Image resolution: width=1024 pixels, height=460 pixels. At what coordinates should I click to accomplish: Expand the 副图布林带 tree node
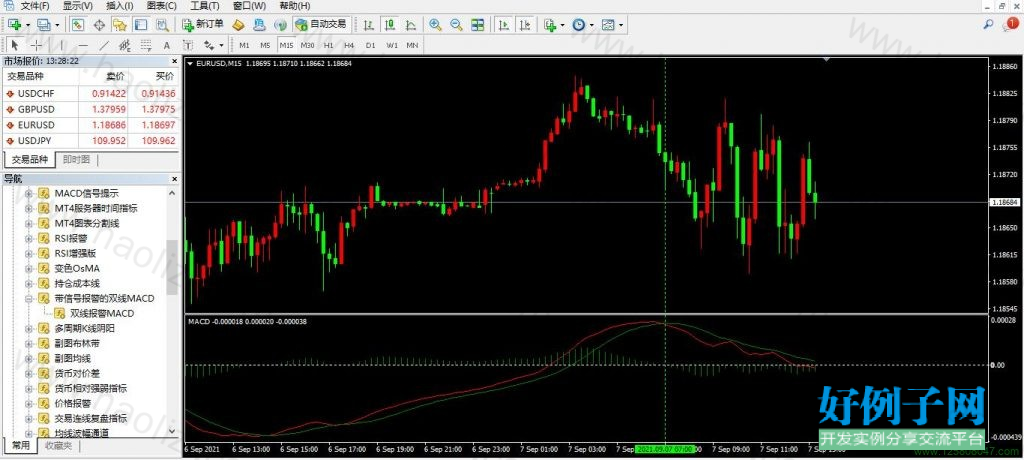coord(28,343)
